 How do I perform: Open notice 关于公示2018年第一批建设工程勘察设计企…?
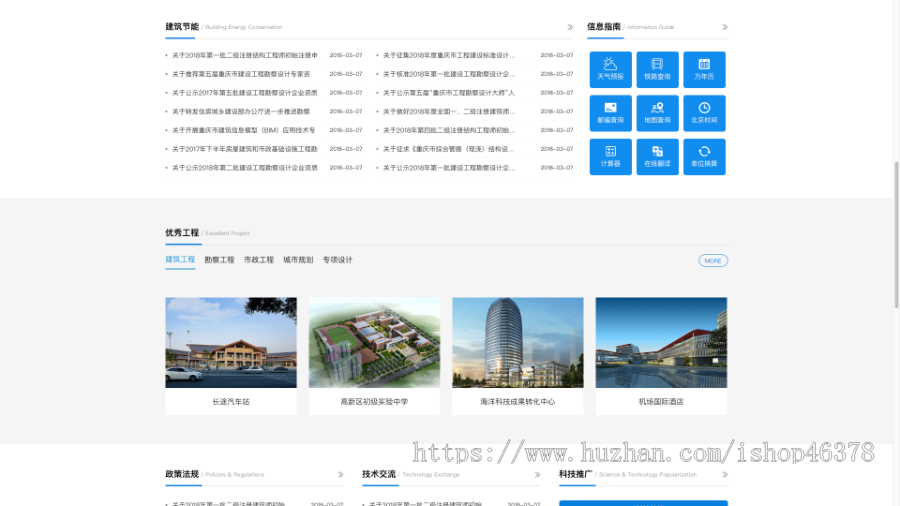449,168
